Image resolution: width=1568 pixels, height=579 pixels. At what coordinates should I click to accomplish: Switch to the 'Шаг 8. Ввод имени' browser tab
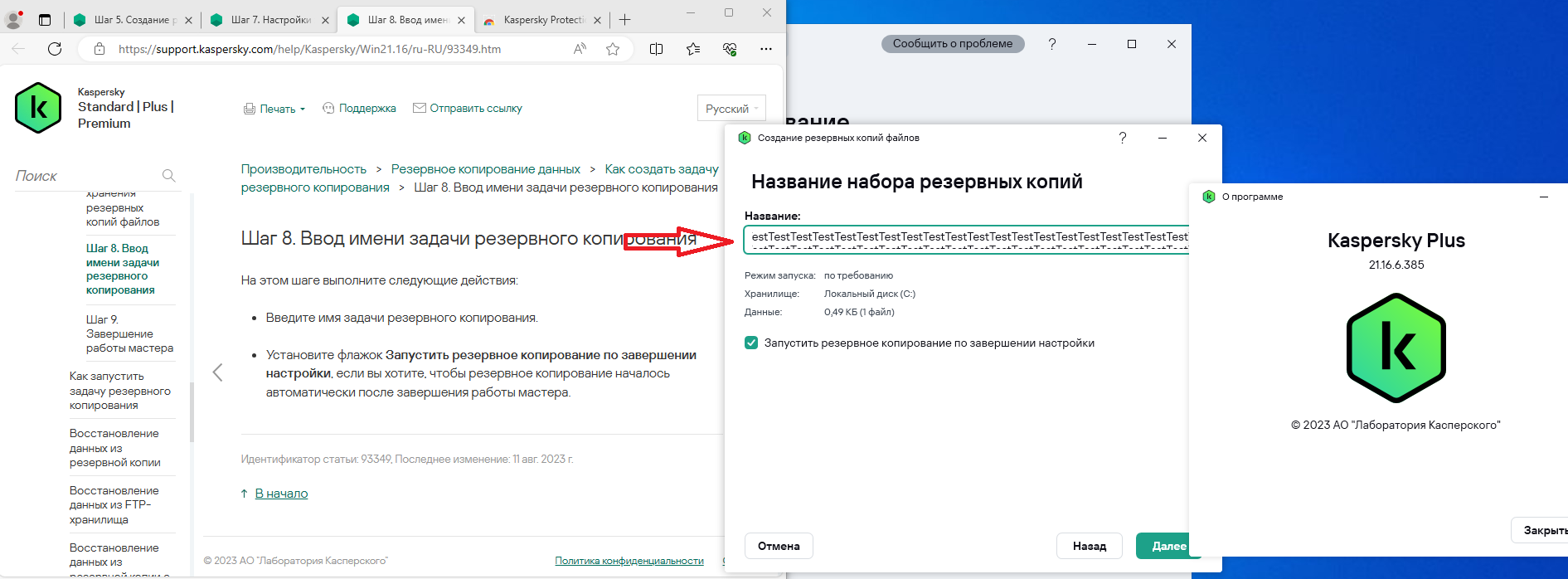406,20
